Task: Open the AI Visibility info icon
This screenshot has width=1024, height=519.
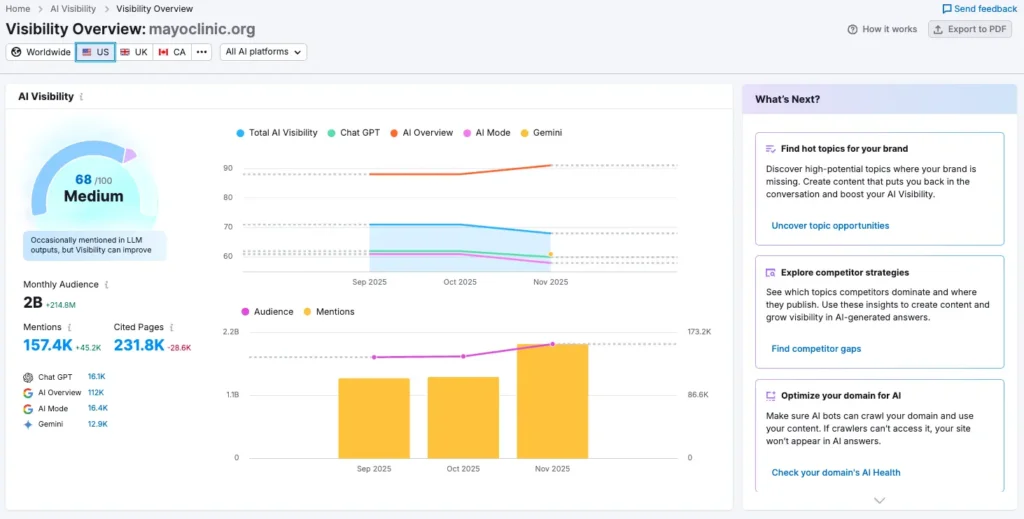Action: coord(81,97)
